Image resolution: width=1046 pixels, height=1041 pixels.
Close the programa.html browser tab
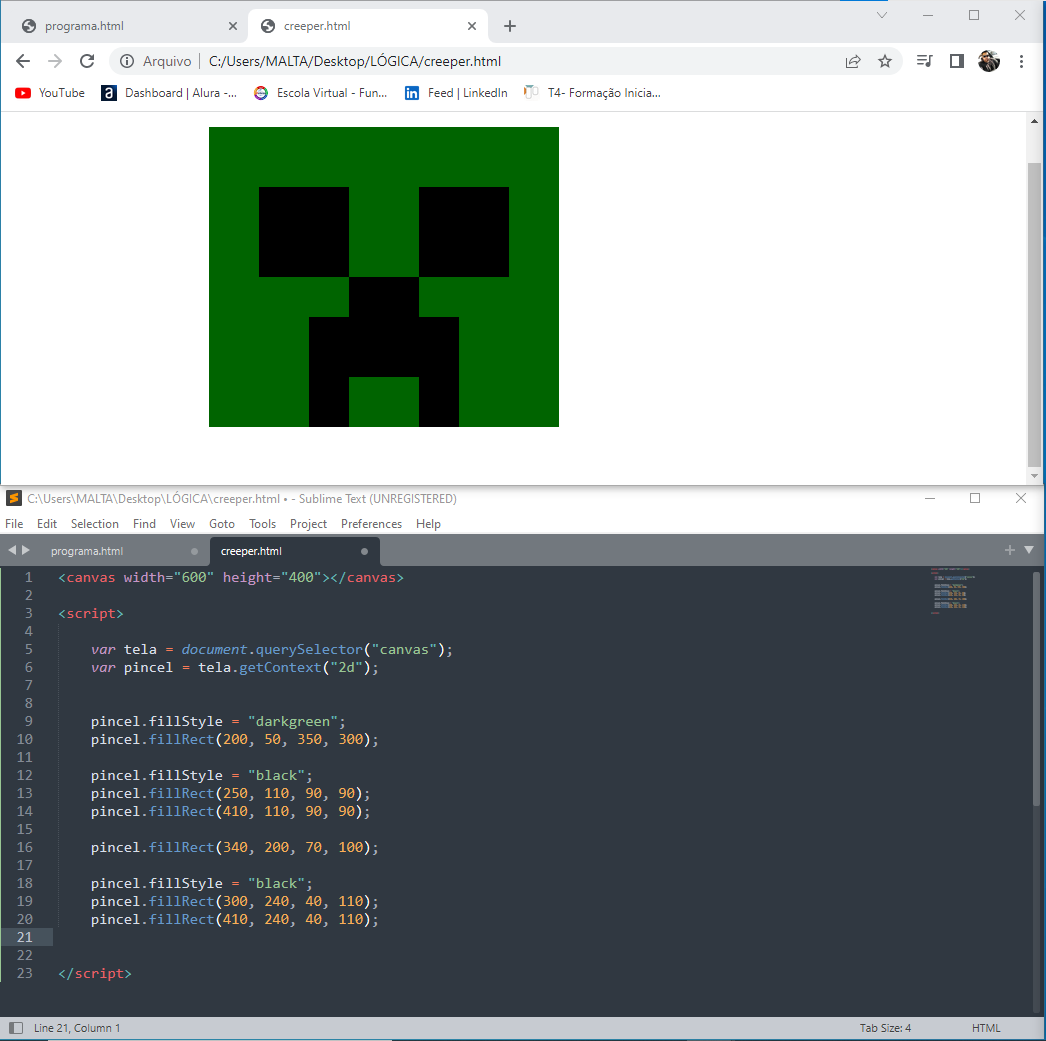[233, 26]
